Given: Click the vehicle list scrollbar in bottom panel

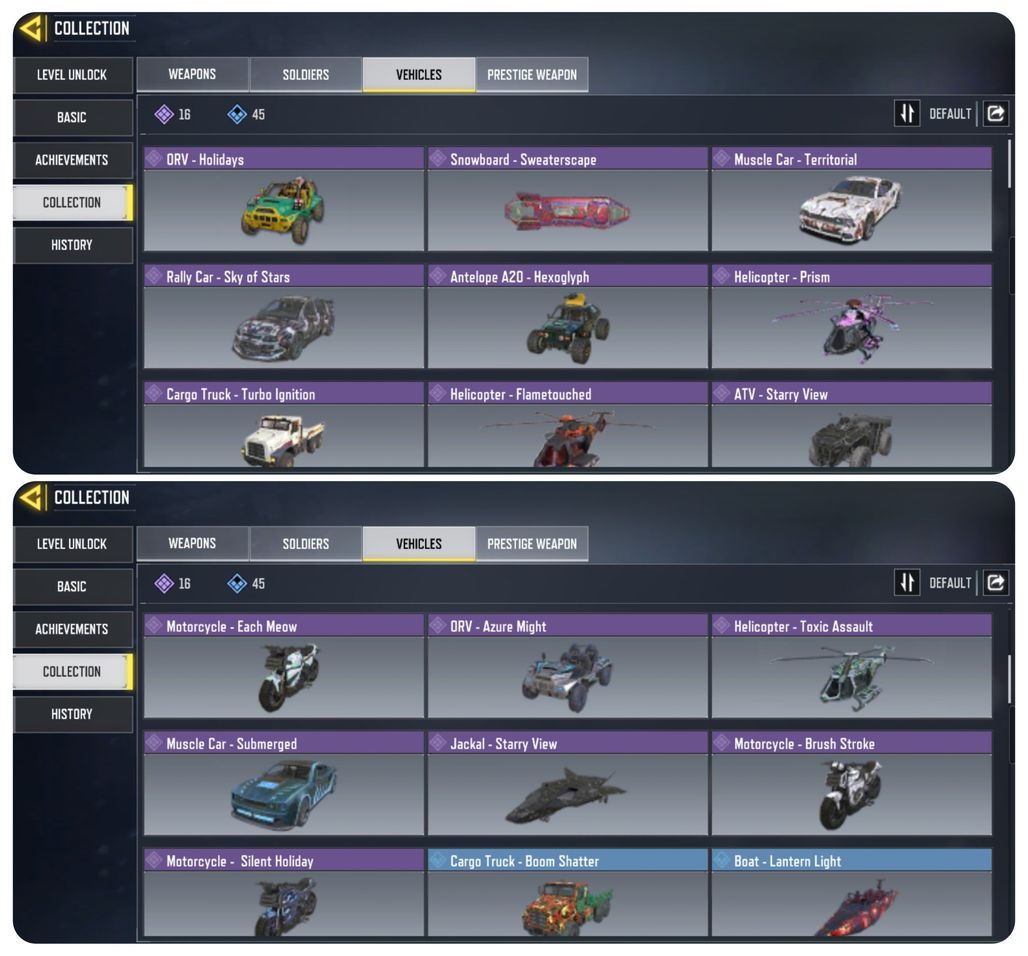Looking at the screenshot, I should click(1009, 679).
